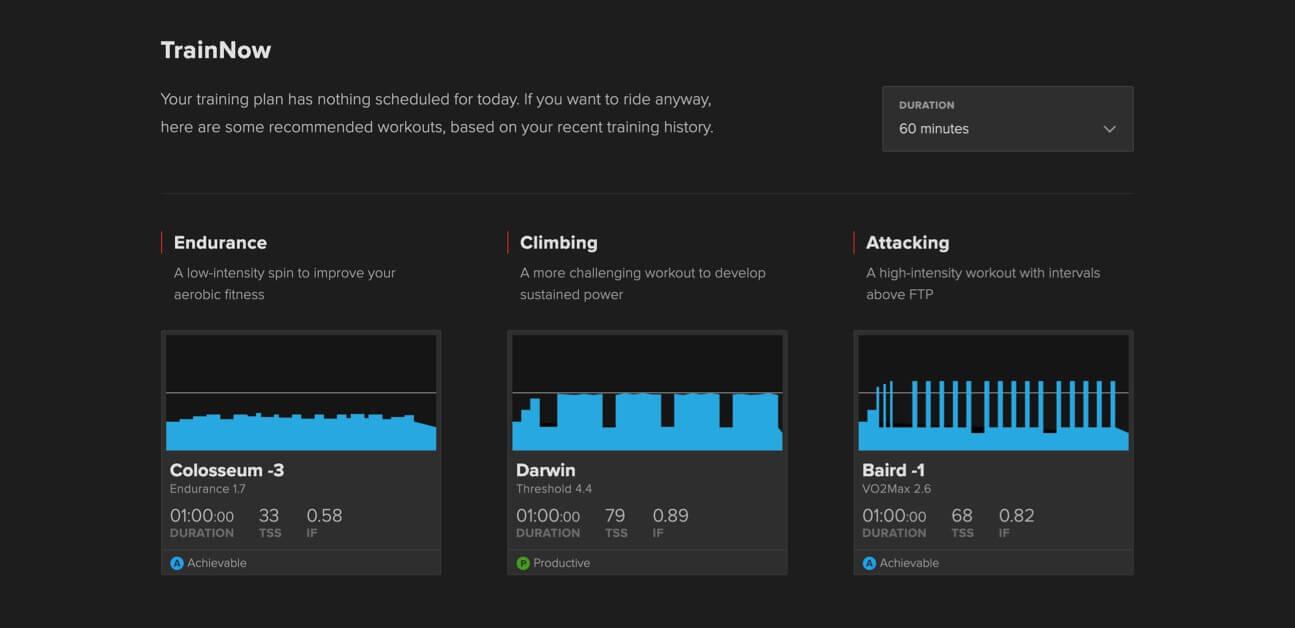Viewport: 1295px width, 628px height.
Task: Click the Achievable label on Colosseum -3 card
Action: pyautogui.click(x=216, y=563)
